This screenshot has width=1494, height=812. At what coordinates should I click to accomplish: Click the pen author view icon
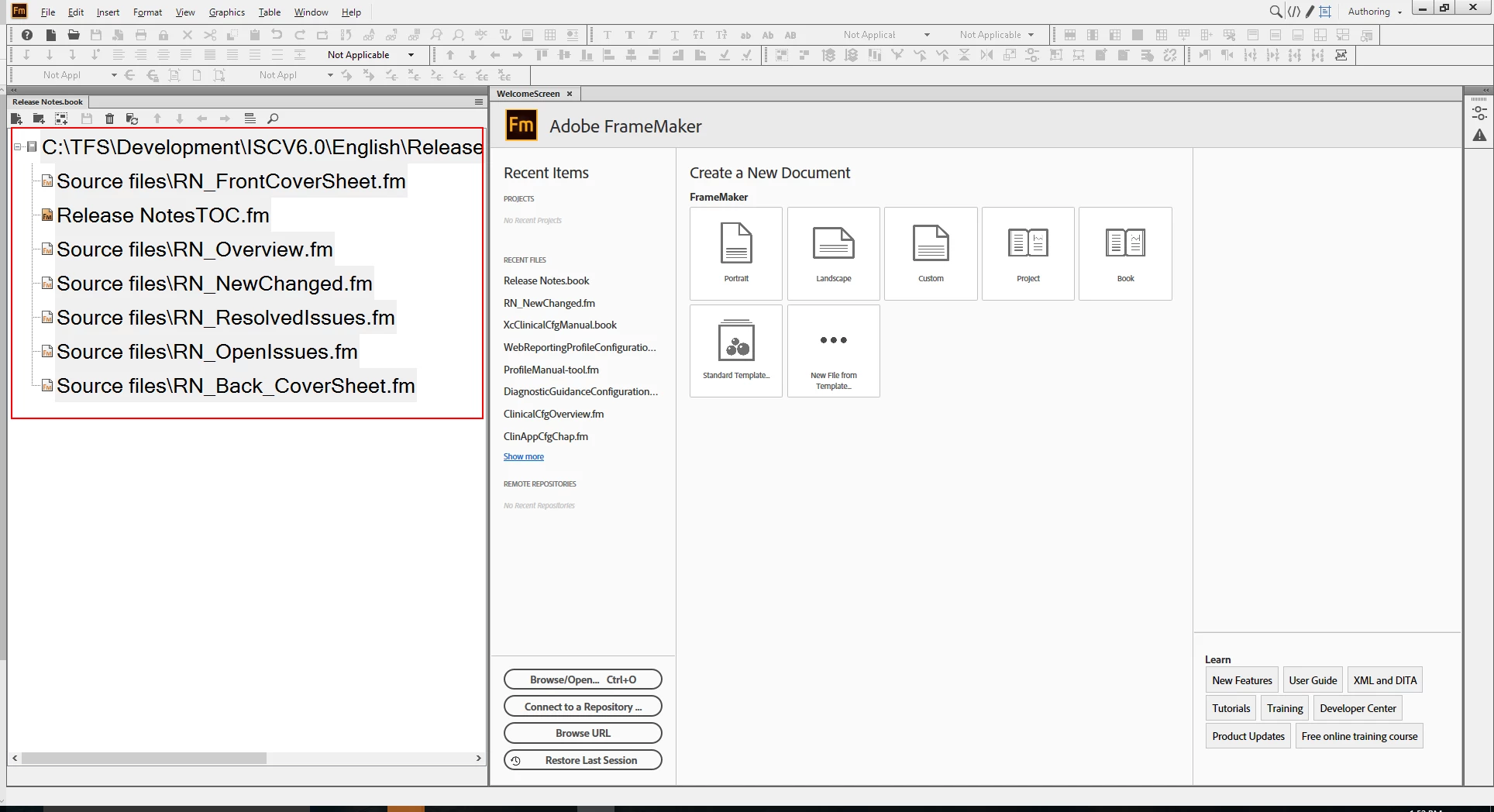point(1310,12)
